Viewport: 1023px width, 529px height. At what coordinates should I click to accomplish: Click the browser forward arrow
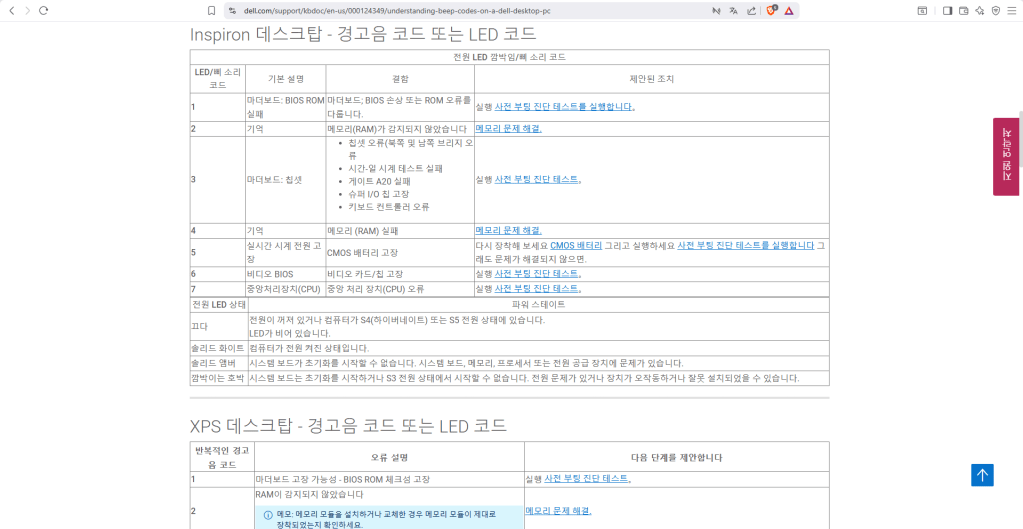pyautogui.click(x=27, y=10)
